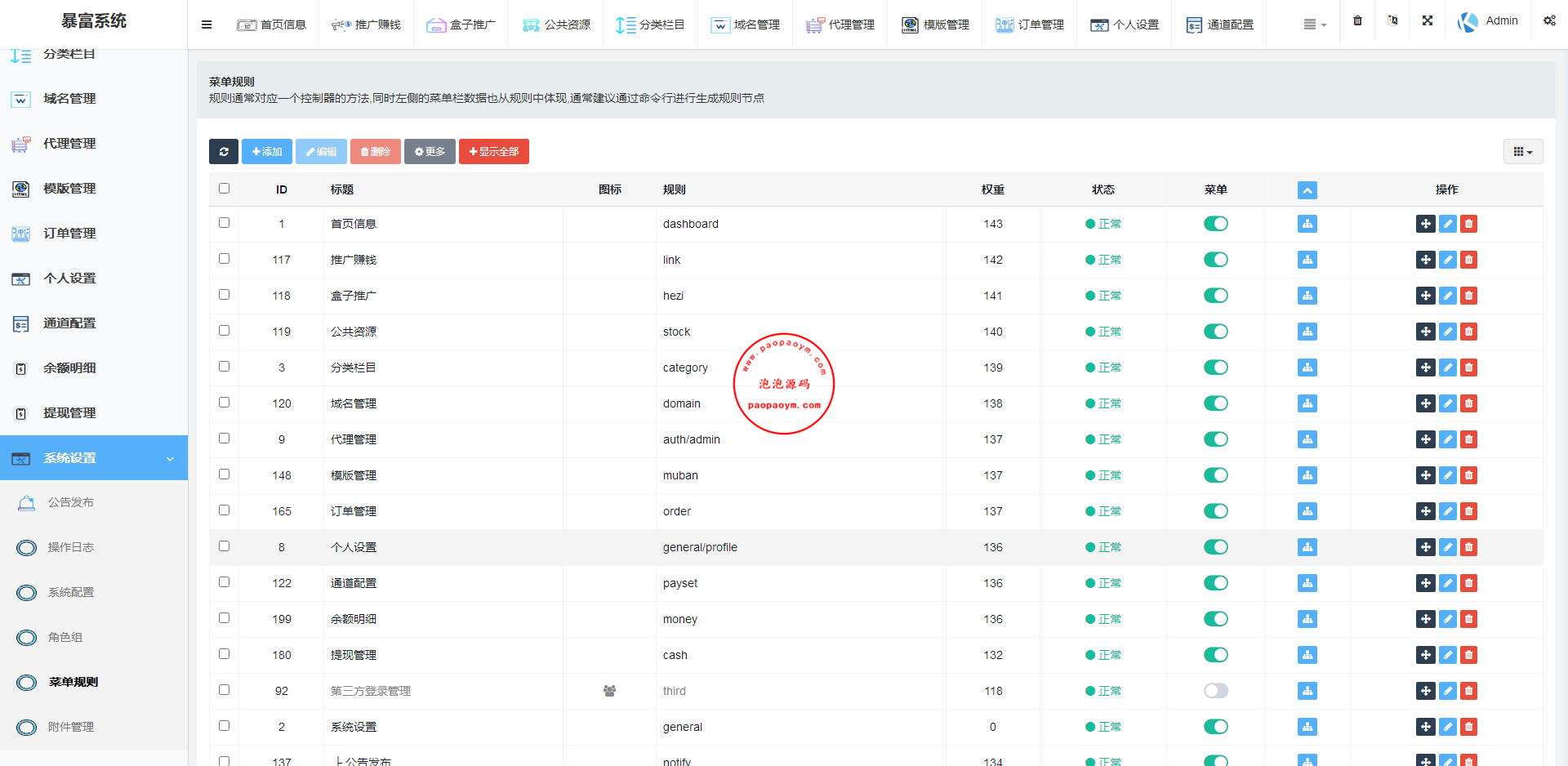Click the refresh button in the table toolbar
1568x766 pixels.
pyautogui.click(x=224, y=151)
